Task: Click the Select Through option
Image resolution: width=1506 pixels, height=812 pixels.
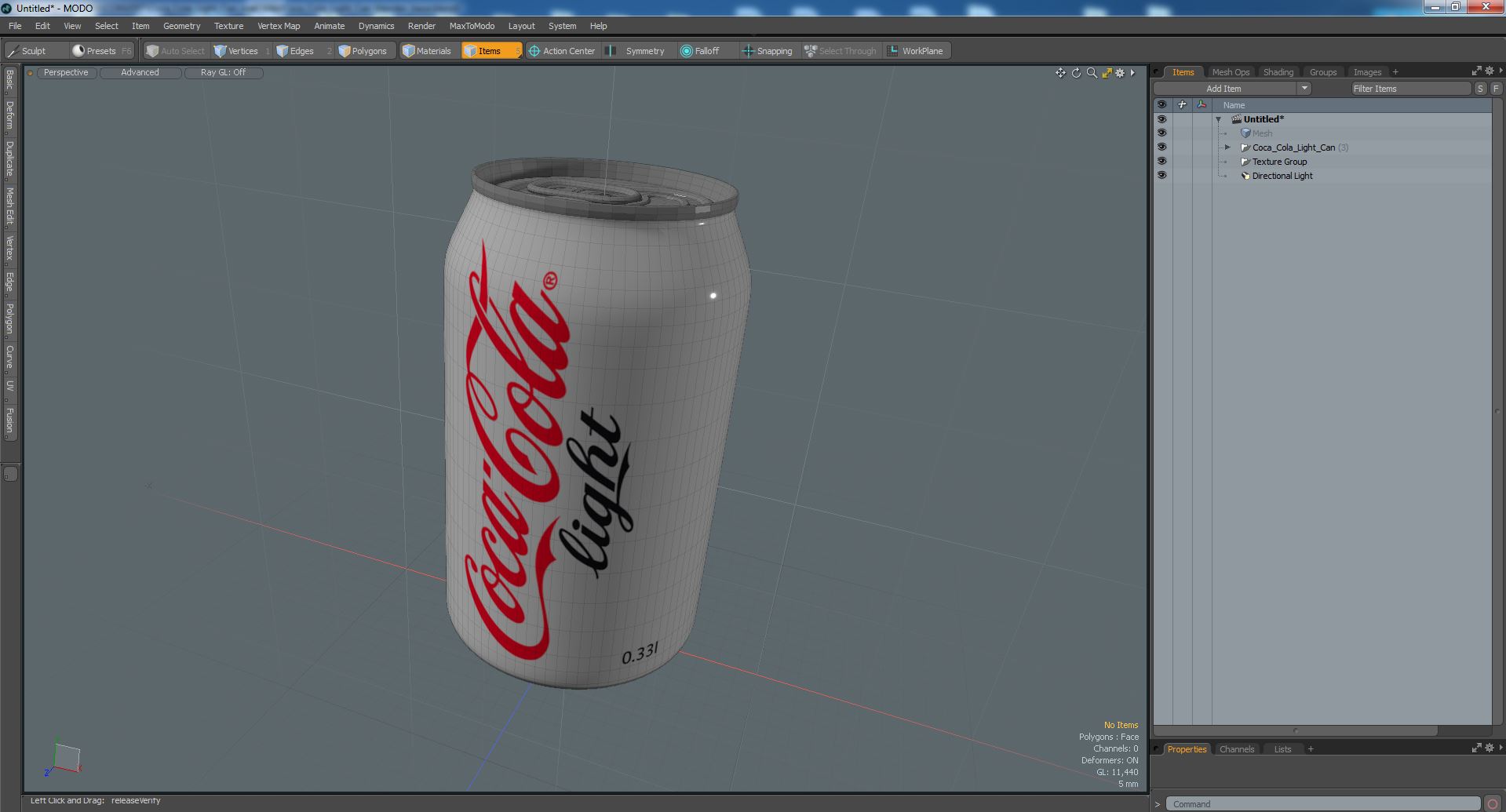Action: point(840,51)
